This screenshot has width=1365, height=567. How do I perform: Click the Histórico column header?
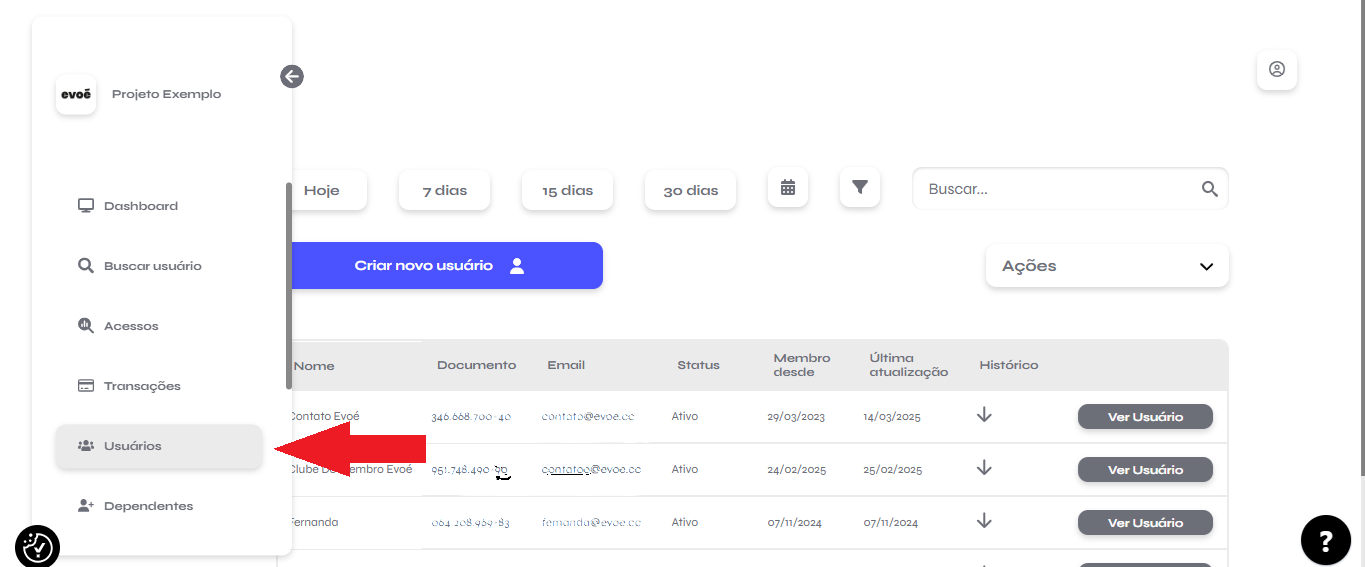click(x=1009, y=365)
